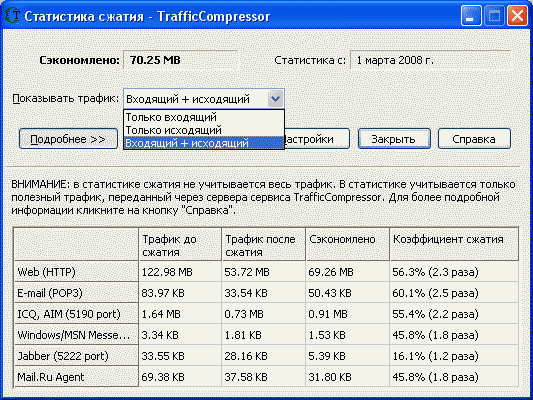
Task: Select the Jabber (5222 port) row
Action: [266, 356]
